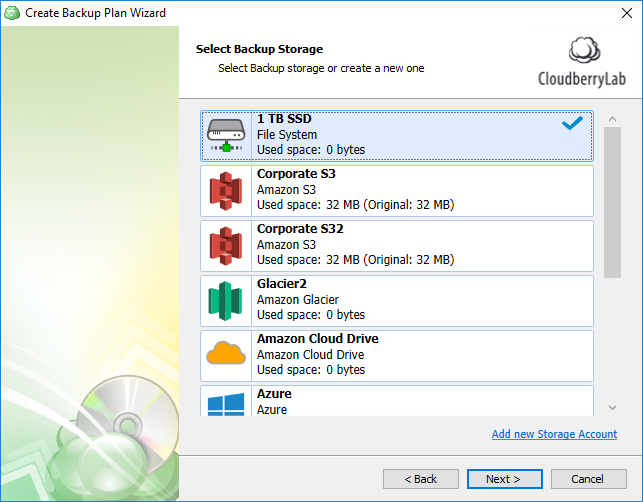Screen dimensions: 643x502
Task: Click the app icon in the title bar
Action: 12,13
